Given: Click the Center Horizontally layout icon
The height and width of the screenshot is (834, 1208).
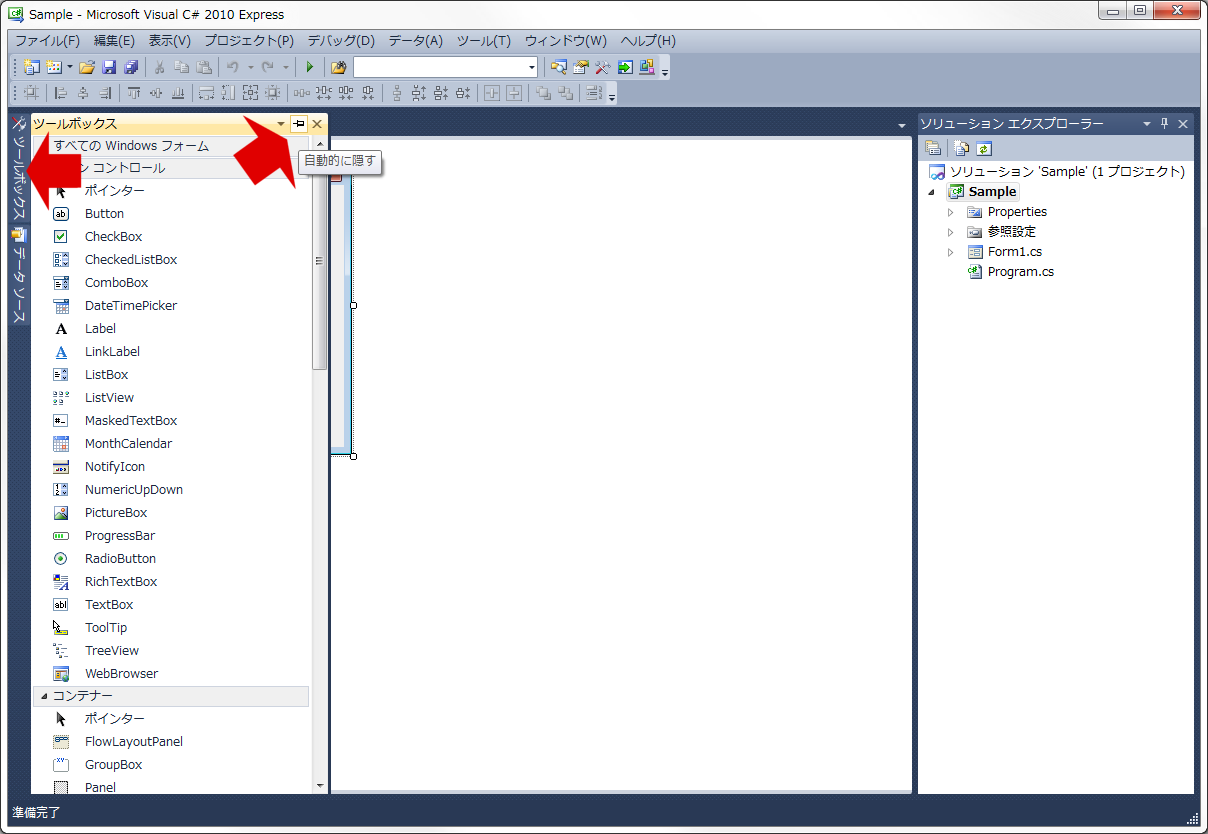Looking at the screenshot, I should pyautogui.click(x=491, y=93).
